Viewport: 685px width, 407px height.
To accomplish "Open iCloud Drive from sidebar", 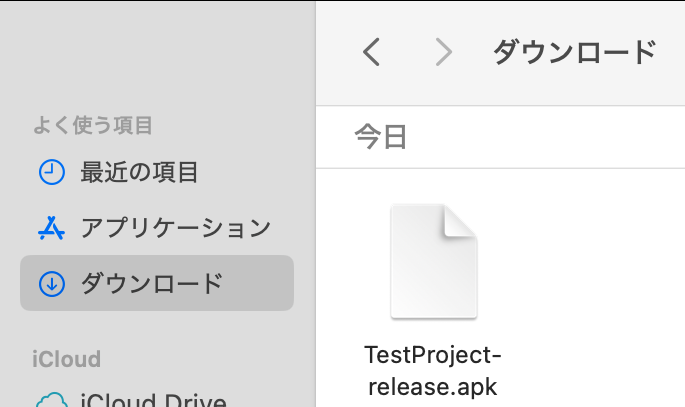I will click(x=153, y=401).
